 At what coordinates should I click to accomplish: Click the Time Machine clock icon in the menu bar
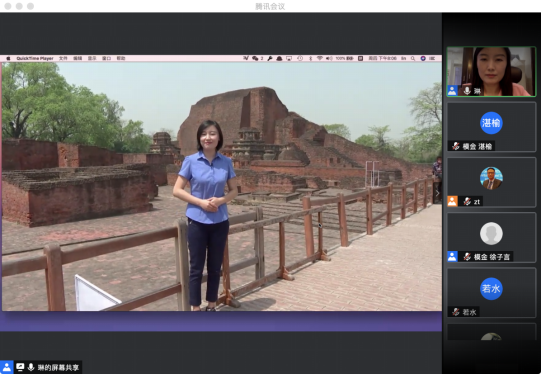(x=300, y=58)
